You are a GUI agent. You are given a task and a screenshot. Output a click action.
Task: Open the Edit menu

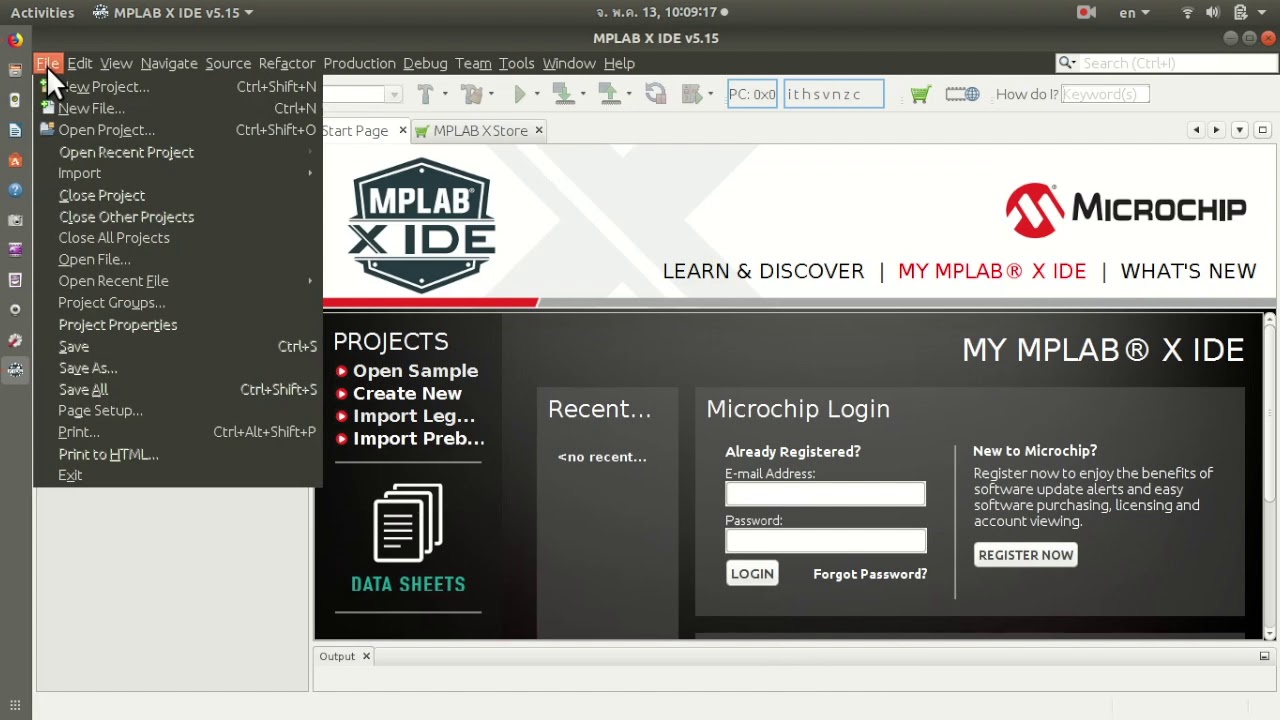click(x=80, y=63)
